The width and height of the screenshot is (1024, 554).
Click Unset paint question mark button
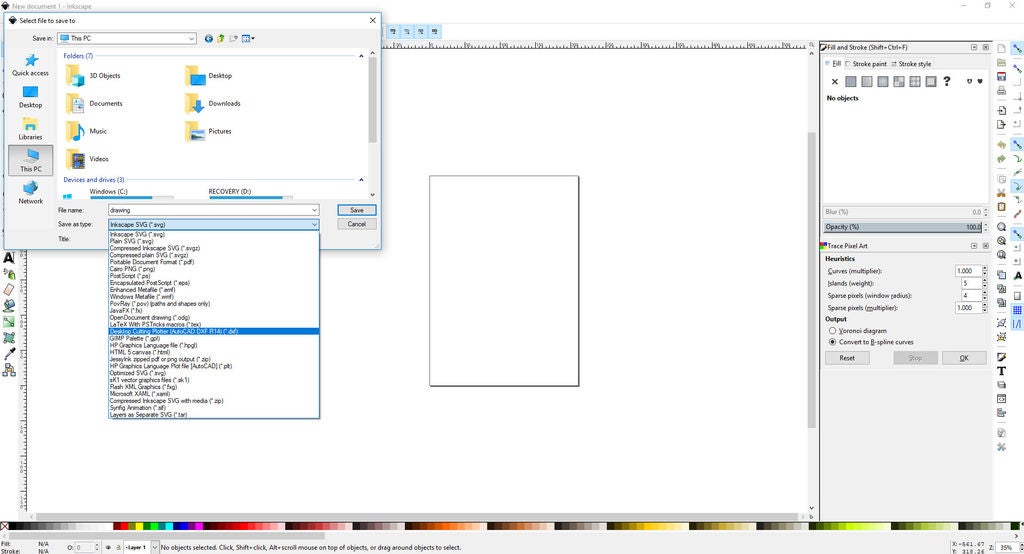(947, 82)
